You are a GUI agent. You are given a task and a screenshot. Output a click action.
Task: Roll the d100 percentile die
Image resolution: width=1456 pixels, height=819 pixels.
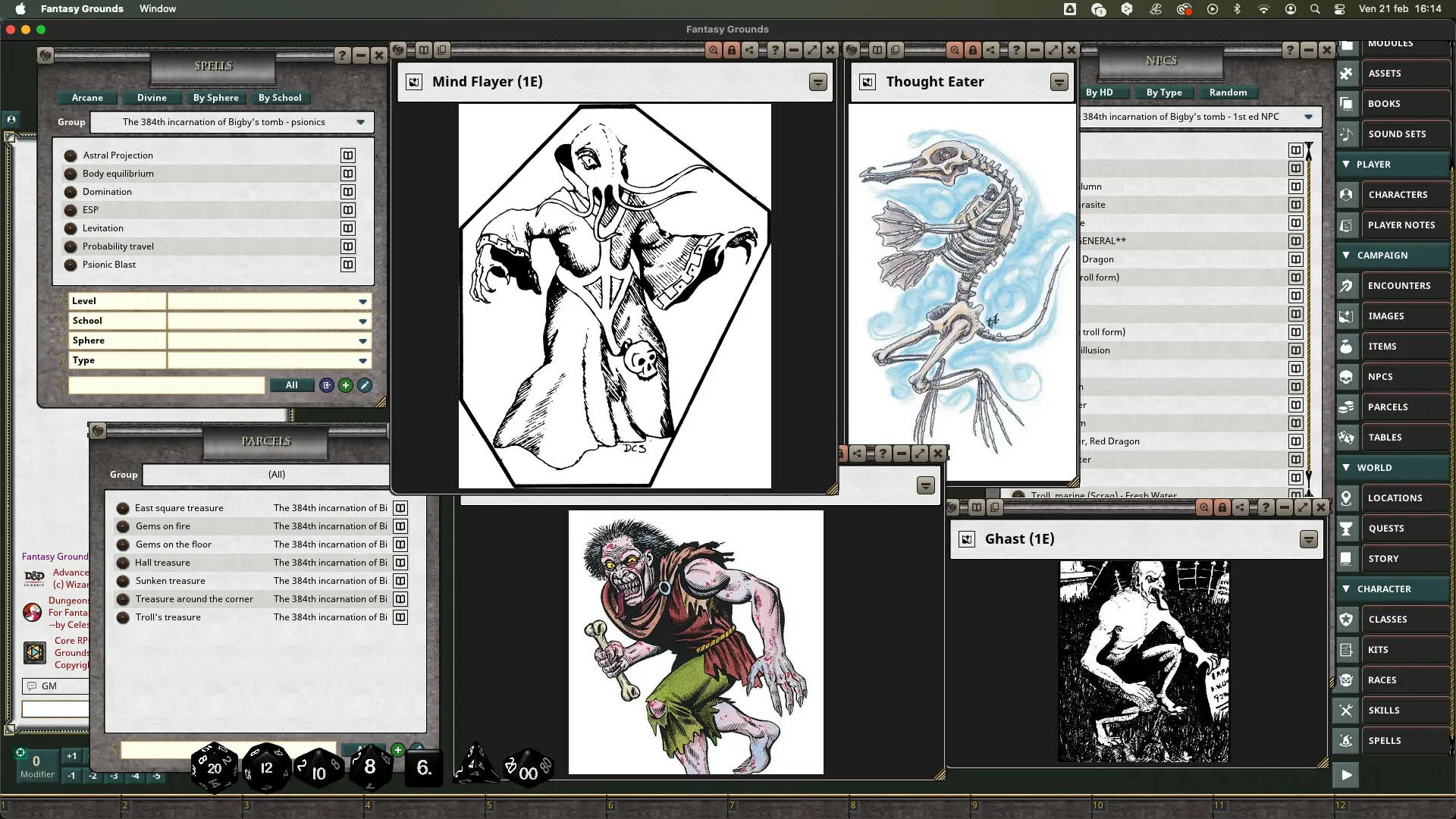click(x=529, y=768)
